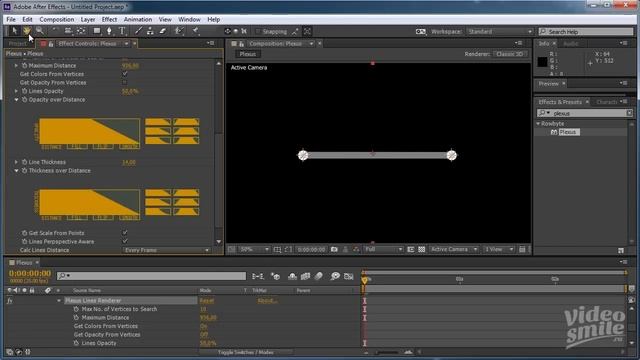Click the Renderer Classic 3D button
Viewport: 640px width, 360px height.
point(510,54)
